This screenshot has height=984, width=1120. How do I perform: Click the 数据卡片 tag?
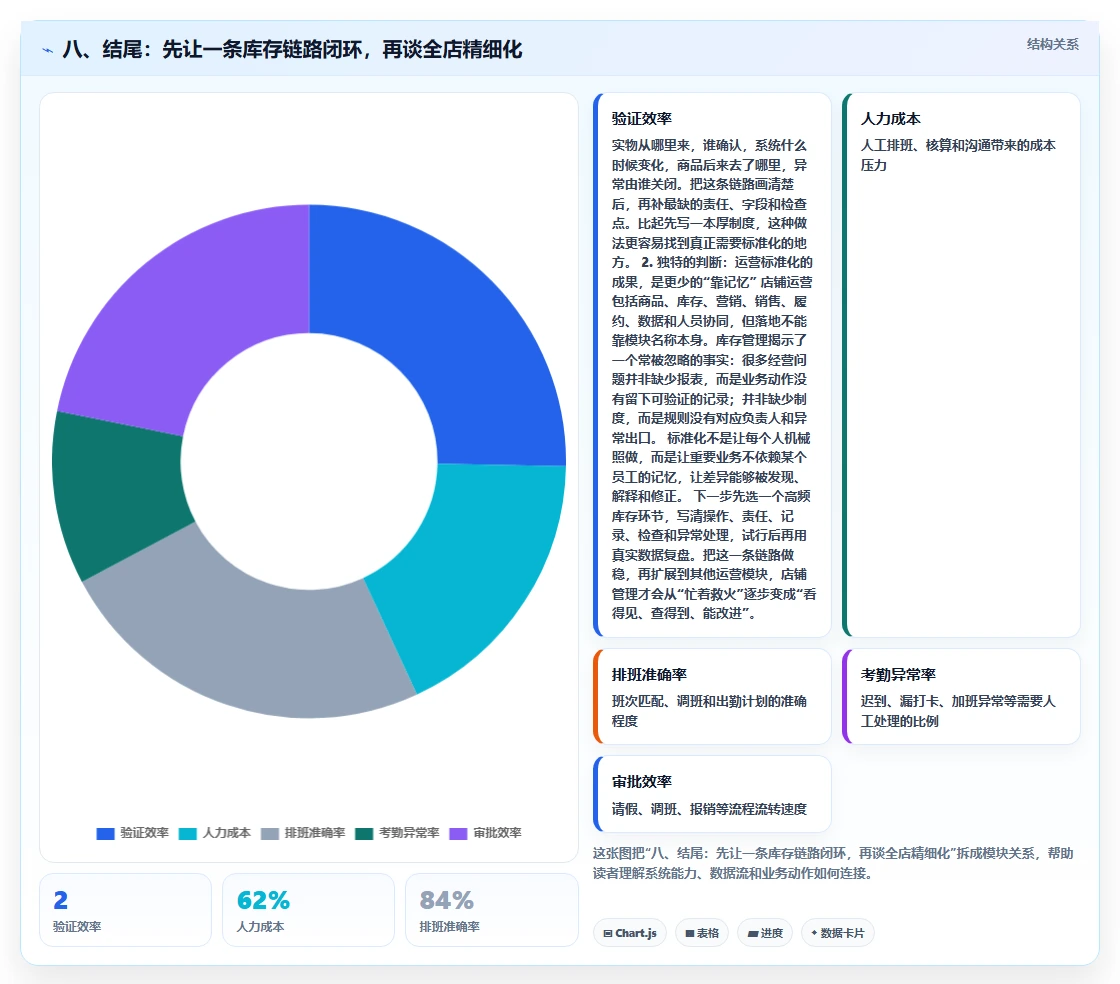[838, 933]
